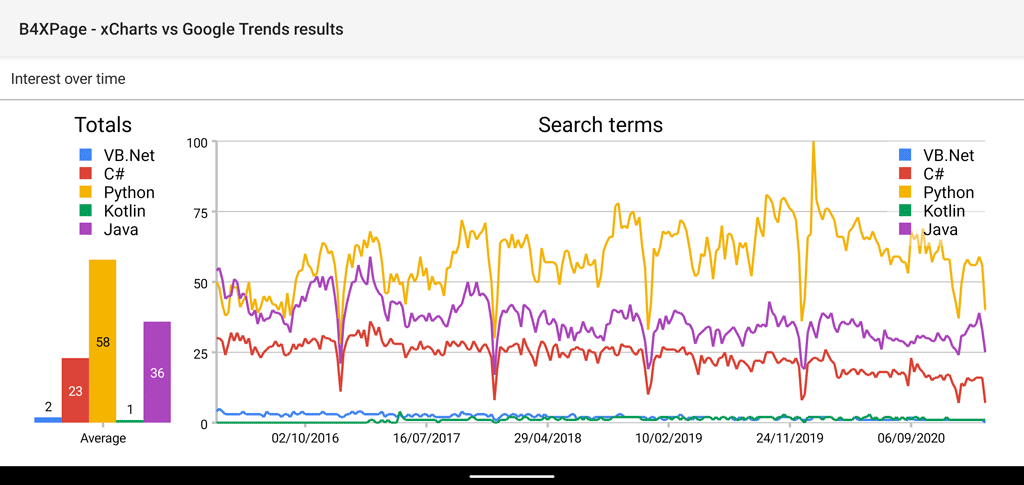Select the purple Java bar showing 36
The width and height of the screenshot is (1024, 485).
pyautogui.click(x=157, y=372)
